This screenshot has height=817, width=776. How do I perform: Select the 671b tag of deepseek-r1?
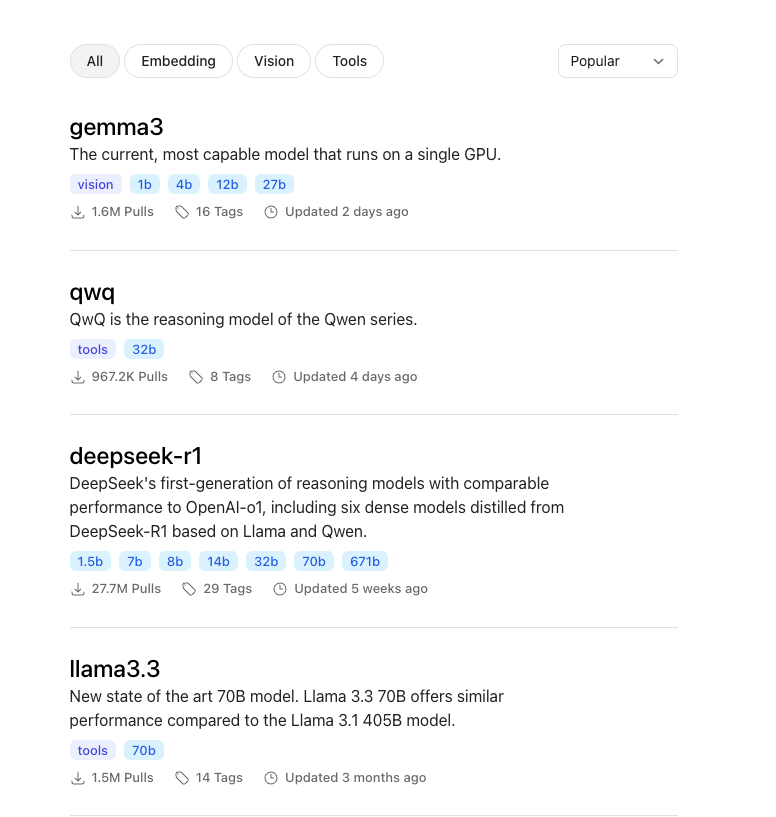[365, 561]
